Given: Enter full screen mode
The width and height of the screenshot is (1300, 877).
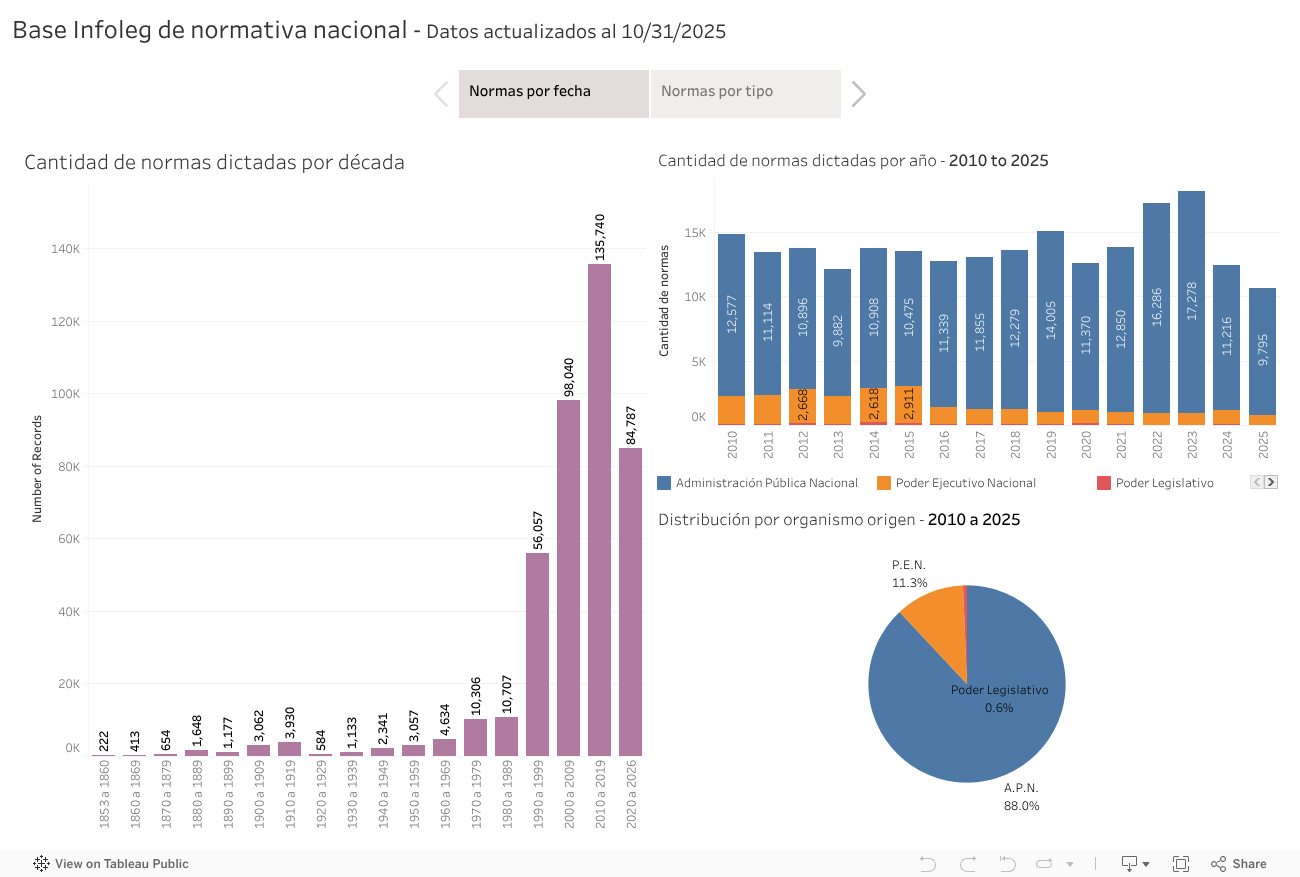Looking at the screenshot, I should tap(1180, 864).
